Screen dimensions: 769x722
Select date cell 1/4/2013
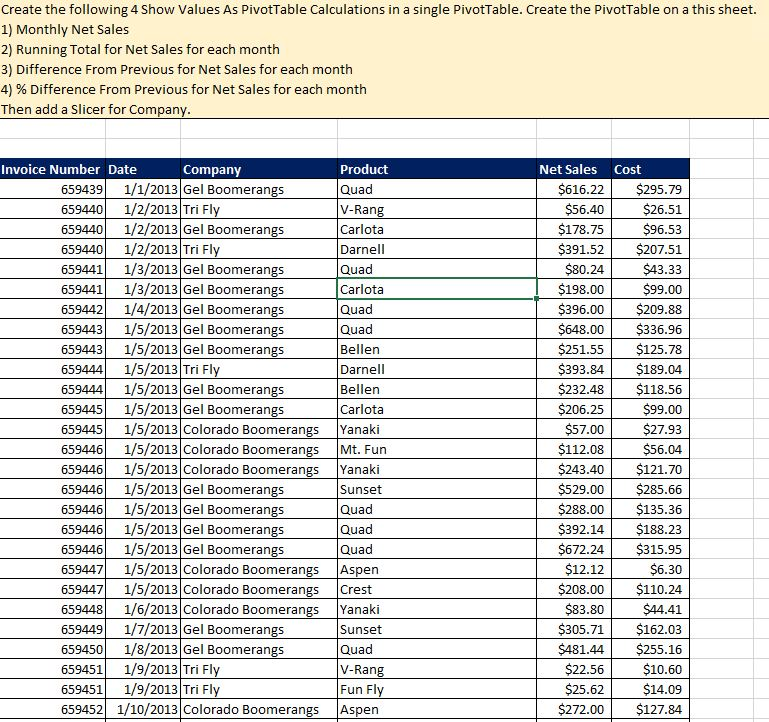pyautogui.click(x=143, y=309)
